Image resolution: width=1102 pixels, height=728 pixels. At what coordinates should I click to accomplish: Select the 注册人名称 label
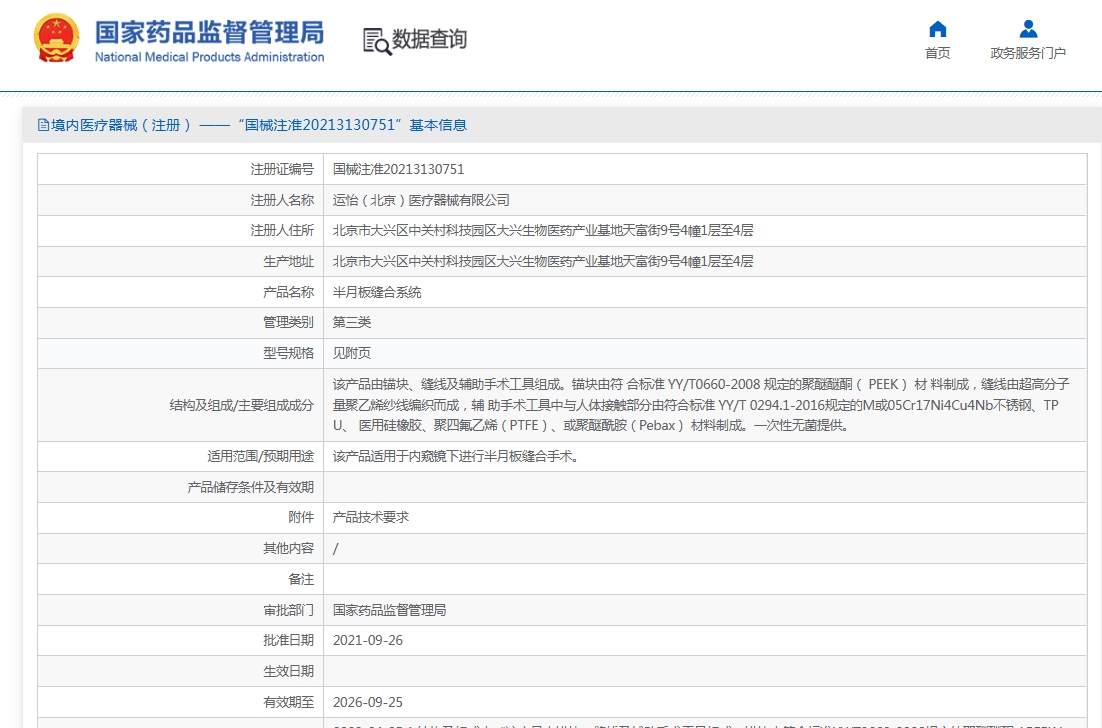(282, 200)
